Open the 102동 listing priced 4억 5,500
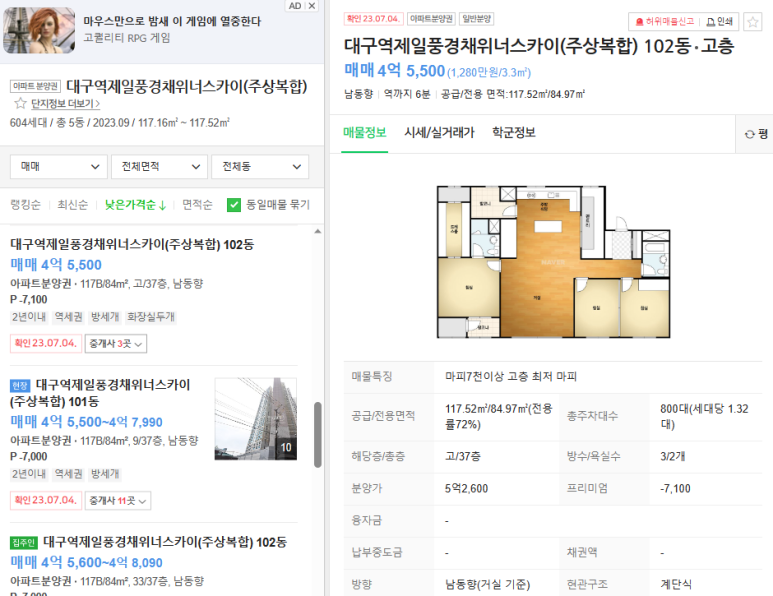 coord(132,244)
